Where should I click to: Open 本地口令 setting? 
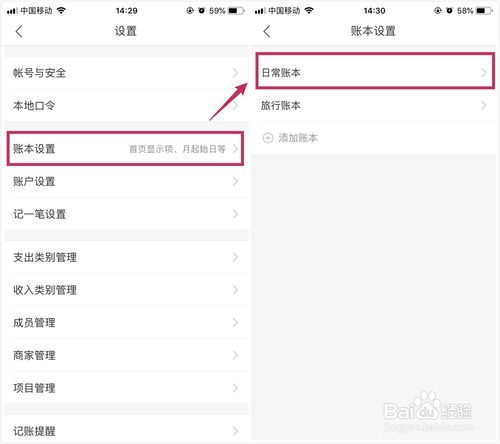tap(126, 105)
